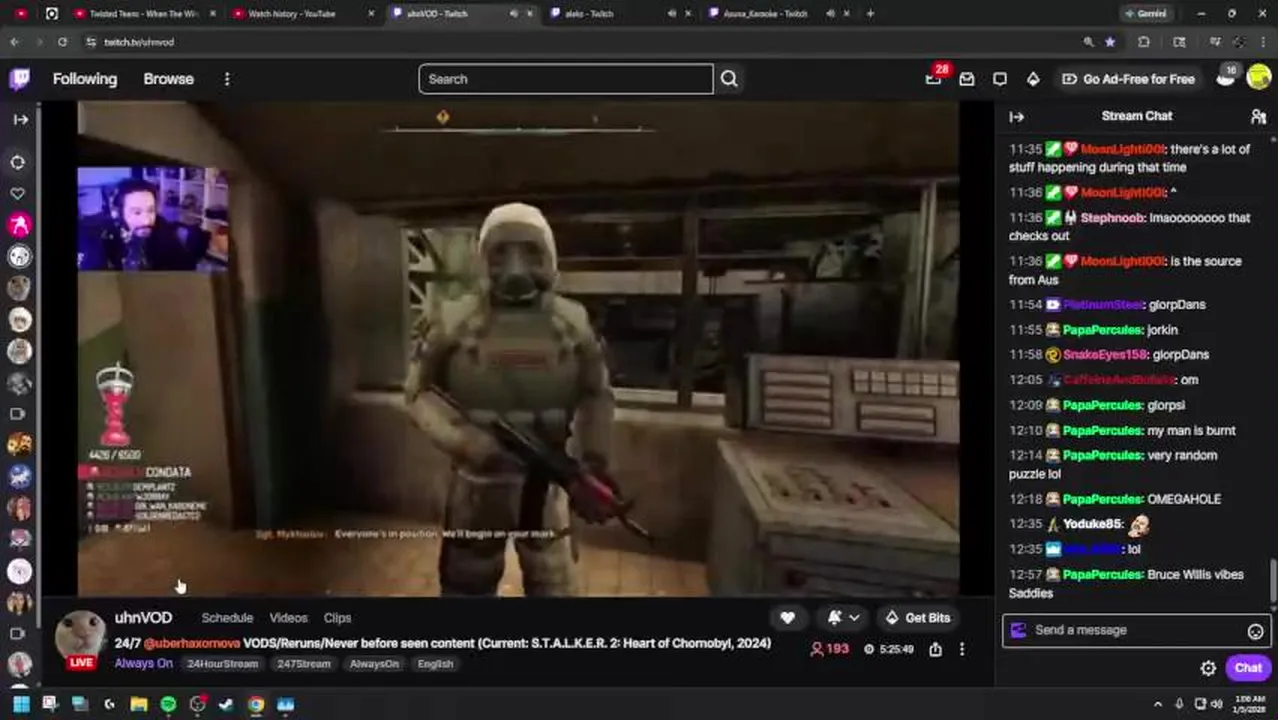Reload the page
The image size is (1278, 720).
pyautogui.click(x=62, y=42)
